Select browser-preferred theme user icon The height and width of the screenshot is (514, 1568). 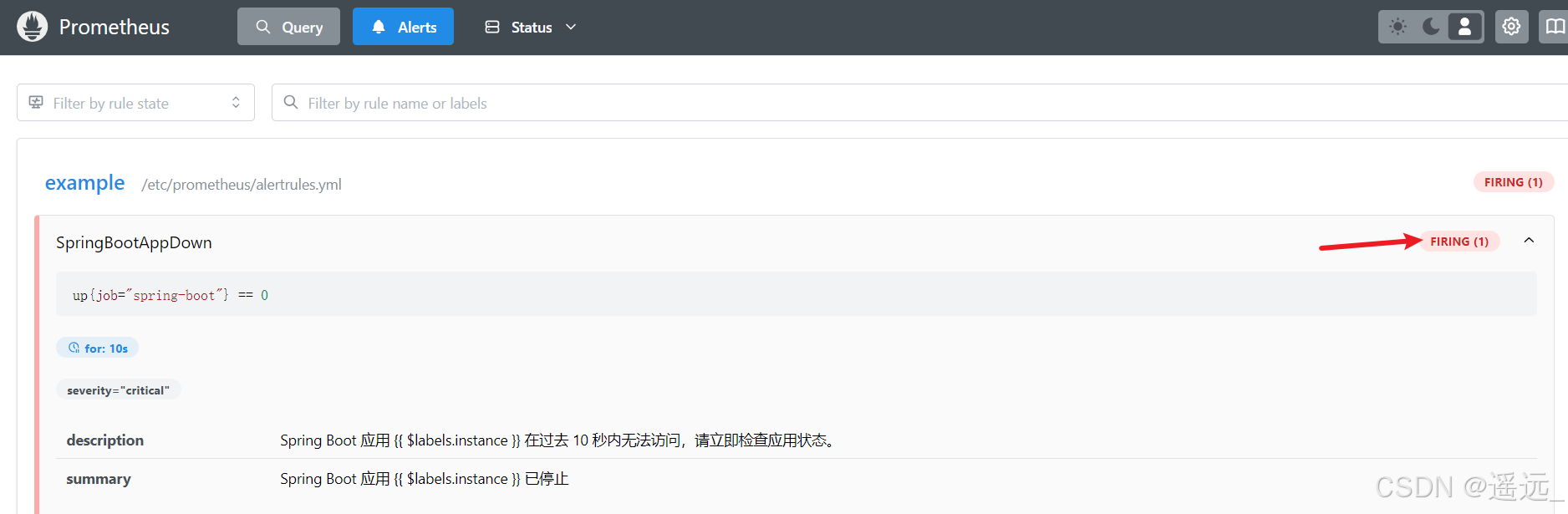[1464, 27]
